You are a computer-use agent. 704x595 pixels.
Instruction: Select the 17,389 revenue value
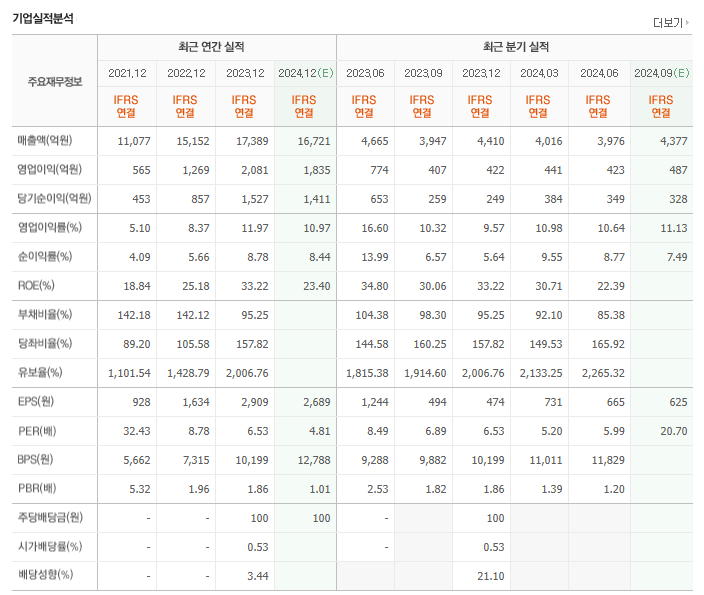252,141
